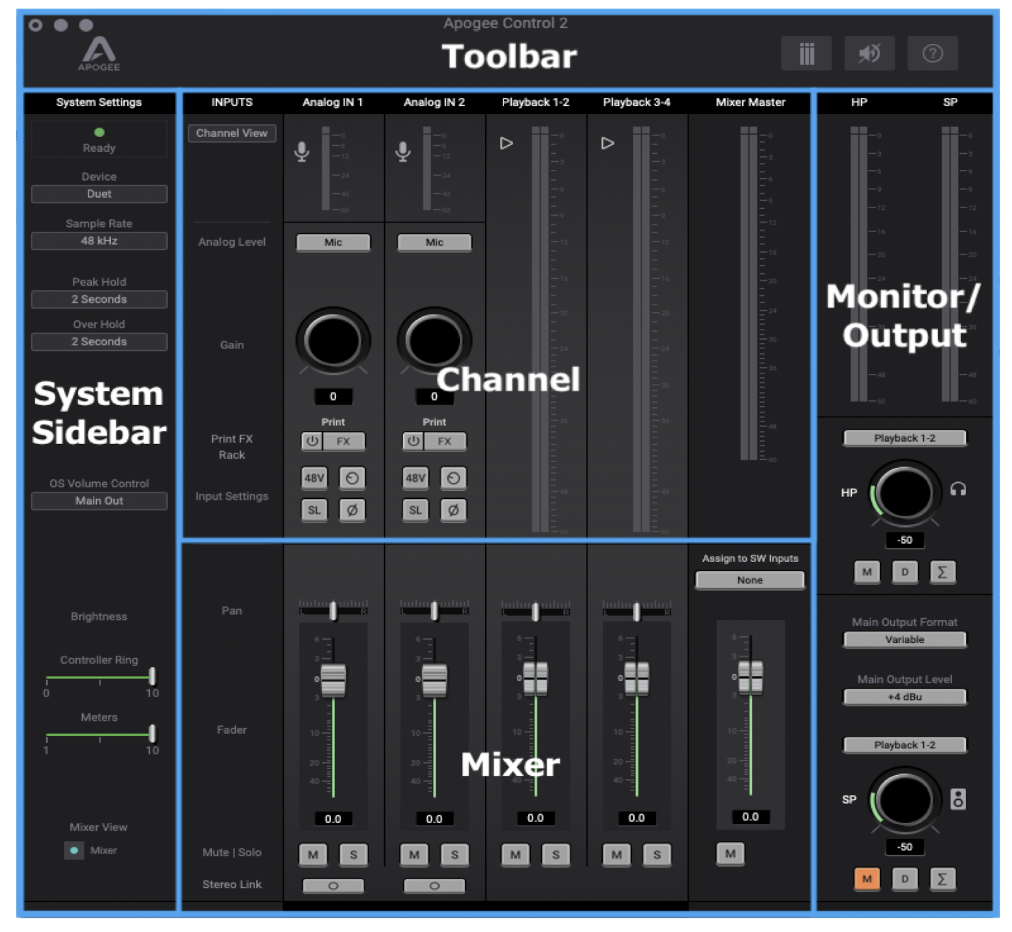The width and height of the screenshot is (1012, 932).
Task: Click the headphone icon next to HP knob
Action: (958, 490)
